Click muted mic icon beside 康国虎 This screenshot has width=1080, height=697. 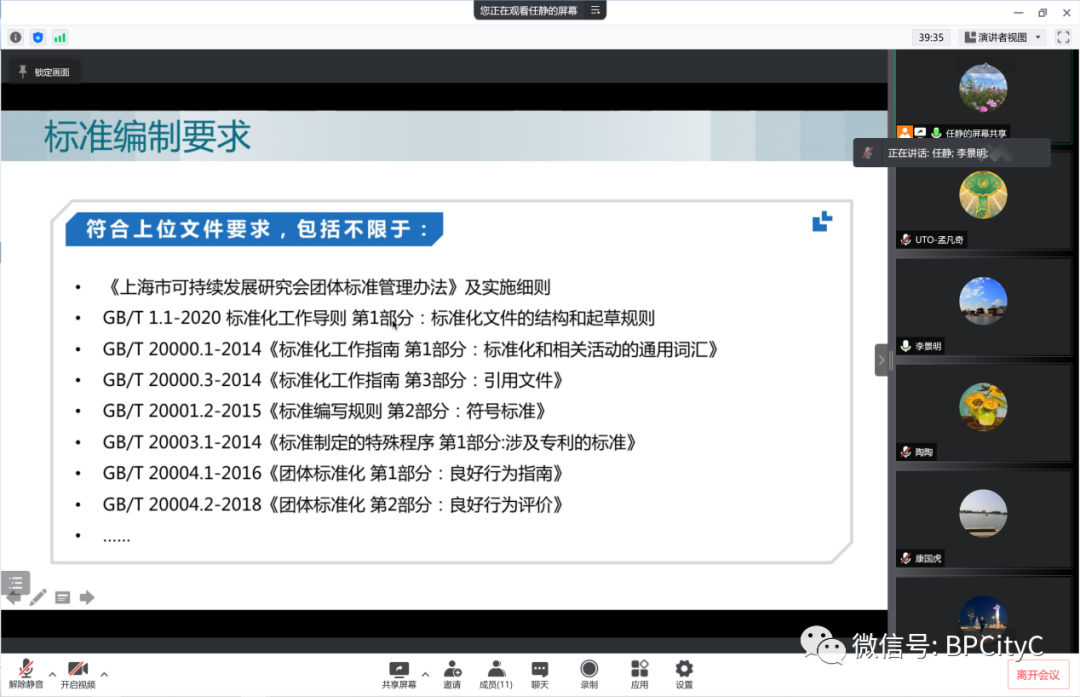point(906,558)
